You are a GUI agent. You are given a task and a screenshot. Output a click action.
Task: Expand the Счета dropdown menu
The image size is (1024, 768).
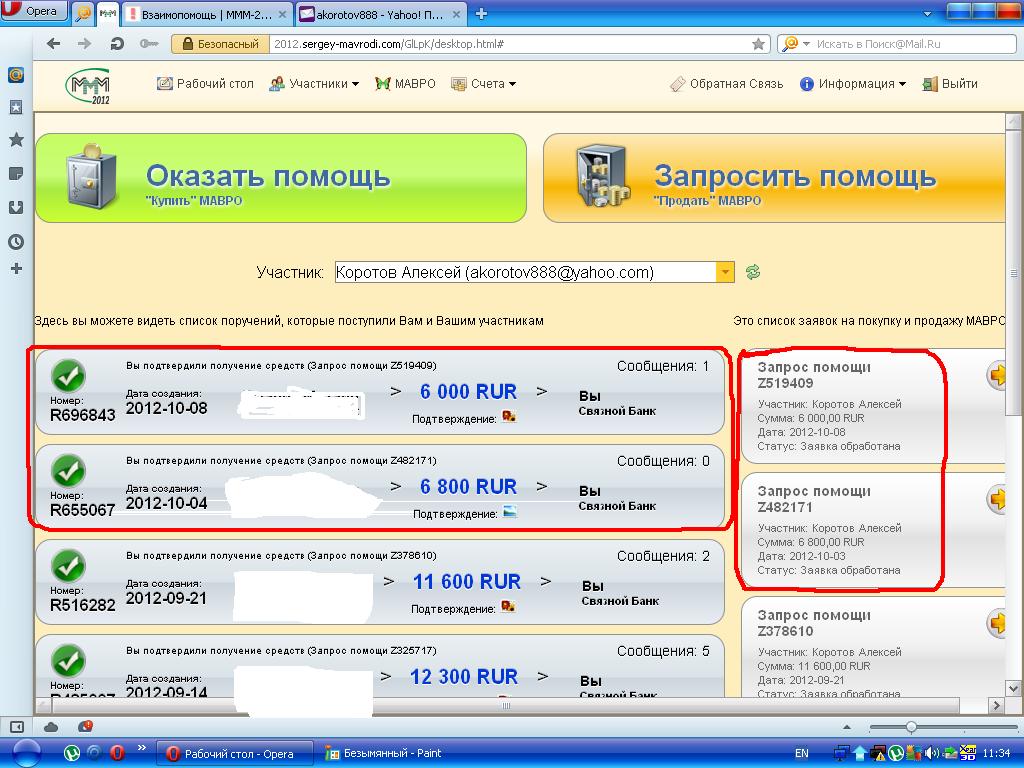(x=483, y=84)
